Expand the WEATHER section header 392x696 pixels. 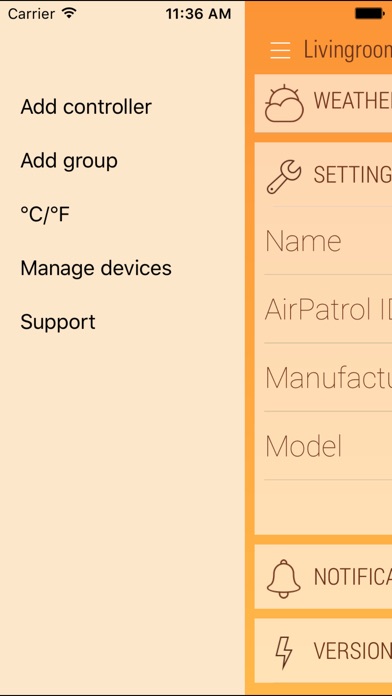(x=323, y=103)
